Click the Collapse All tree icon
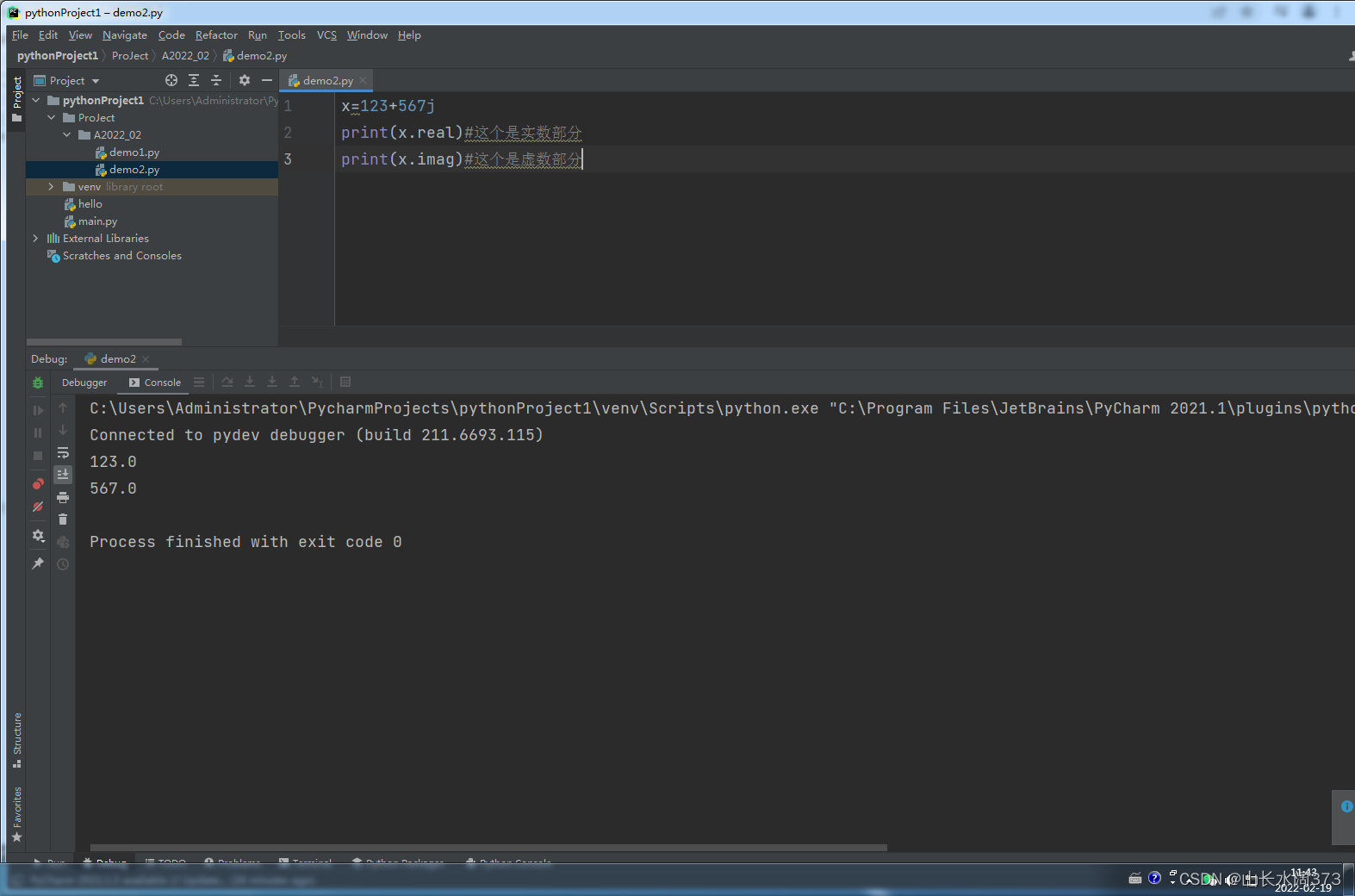Screen dimensions: 1355x896 [216, 80]
